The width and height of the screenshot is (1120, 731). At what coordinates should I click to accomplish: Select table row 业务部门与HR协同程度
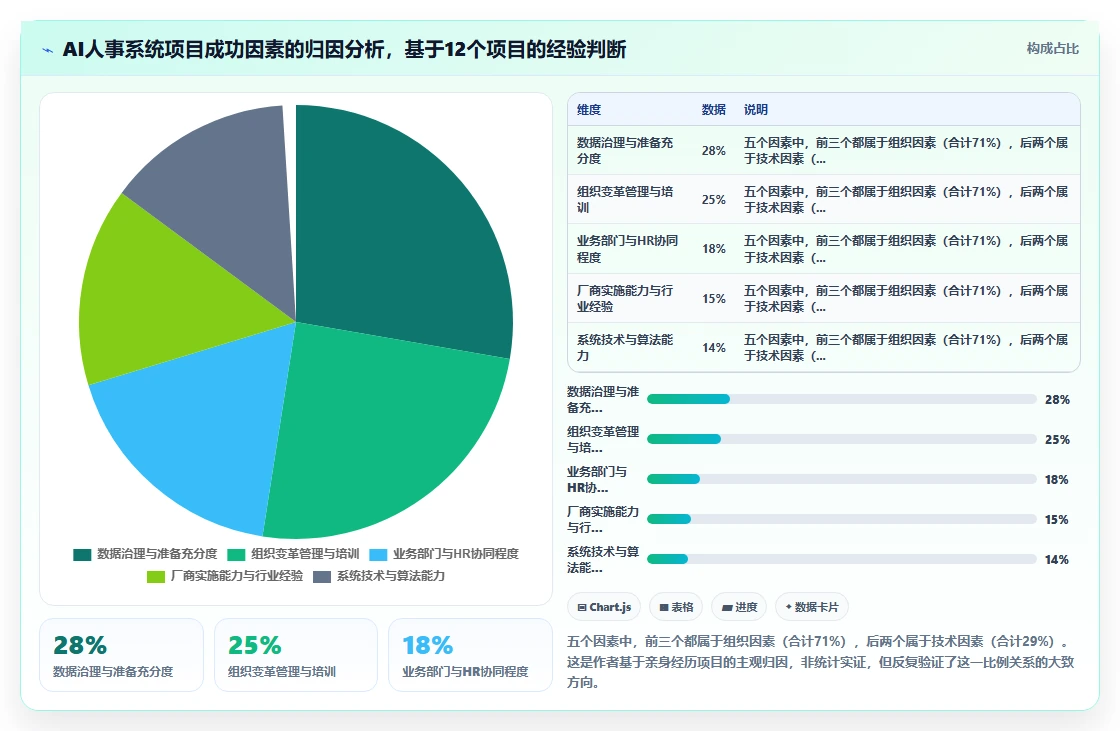point(824,249)
